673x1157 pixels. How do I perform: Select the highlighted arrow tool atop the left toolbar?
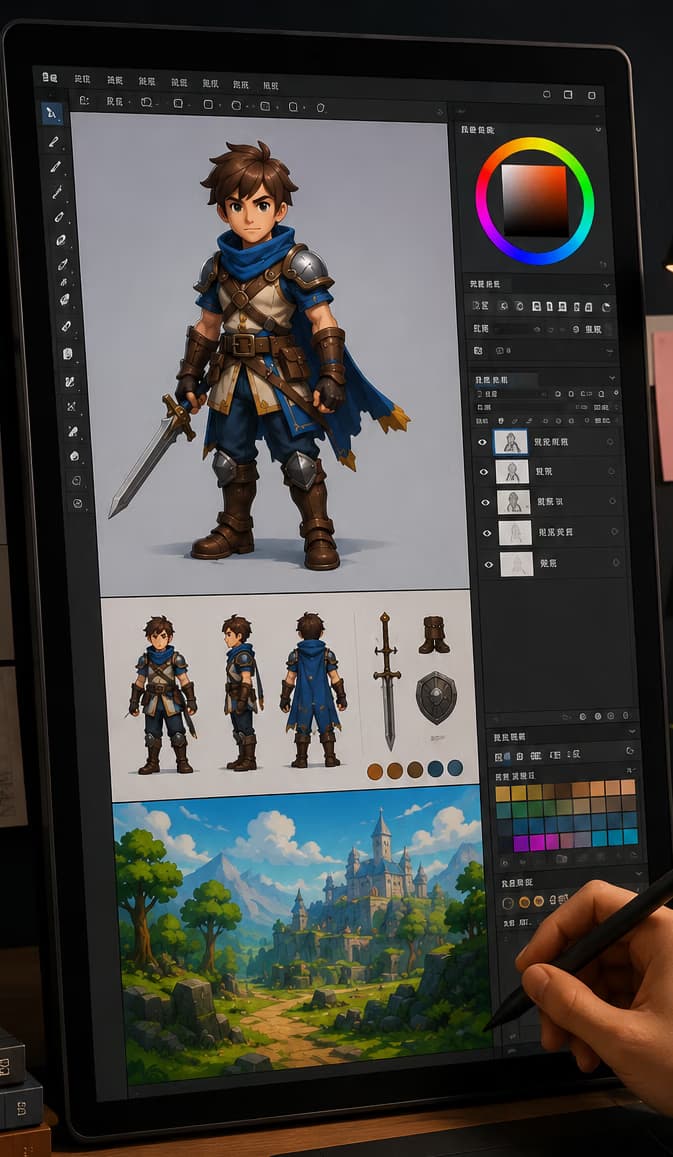[x=52, y=114]
